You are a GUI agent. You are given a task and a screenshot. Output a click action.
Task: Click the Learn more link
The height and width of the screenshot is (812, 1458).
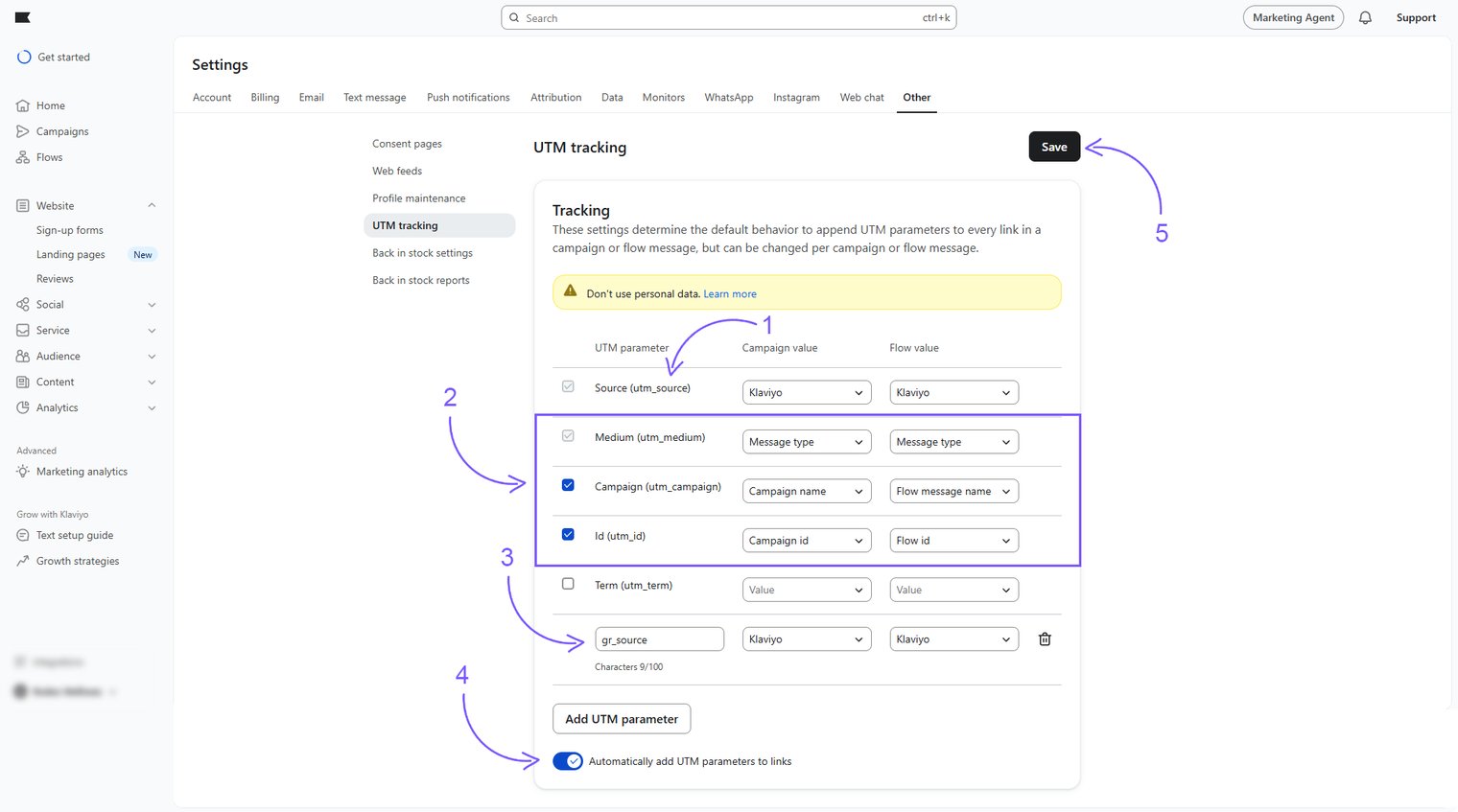pyautogui.click(x=729, y=294)
